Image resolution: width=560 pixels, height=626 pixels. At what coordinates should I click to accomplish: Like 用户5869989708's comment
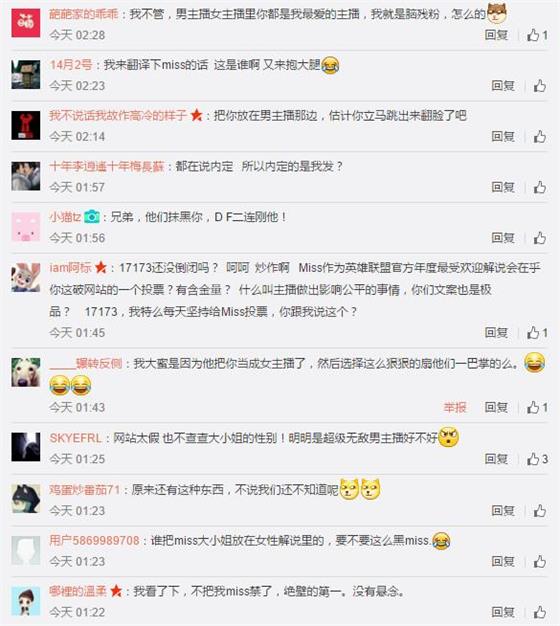540,561
